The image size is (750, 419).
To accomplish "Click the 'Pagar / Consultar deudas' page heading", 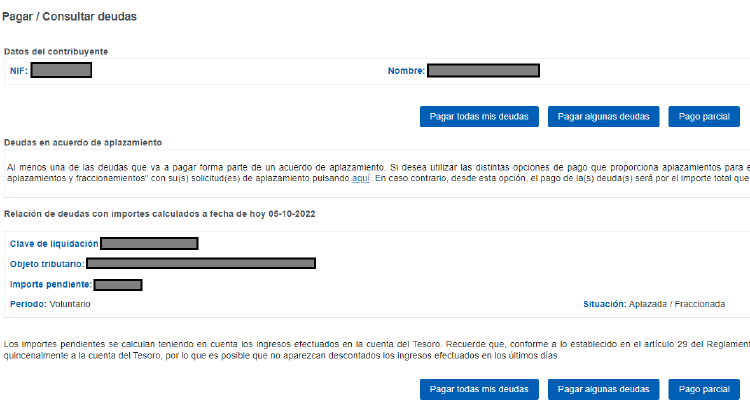I will pos(69,17).
